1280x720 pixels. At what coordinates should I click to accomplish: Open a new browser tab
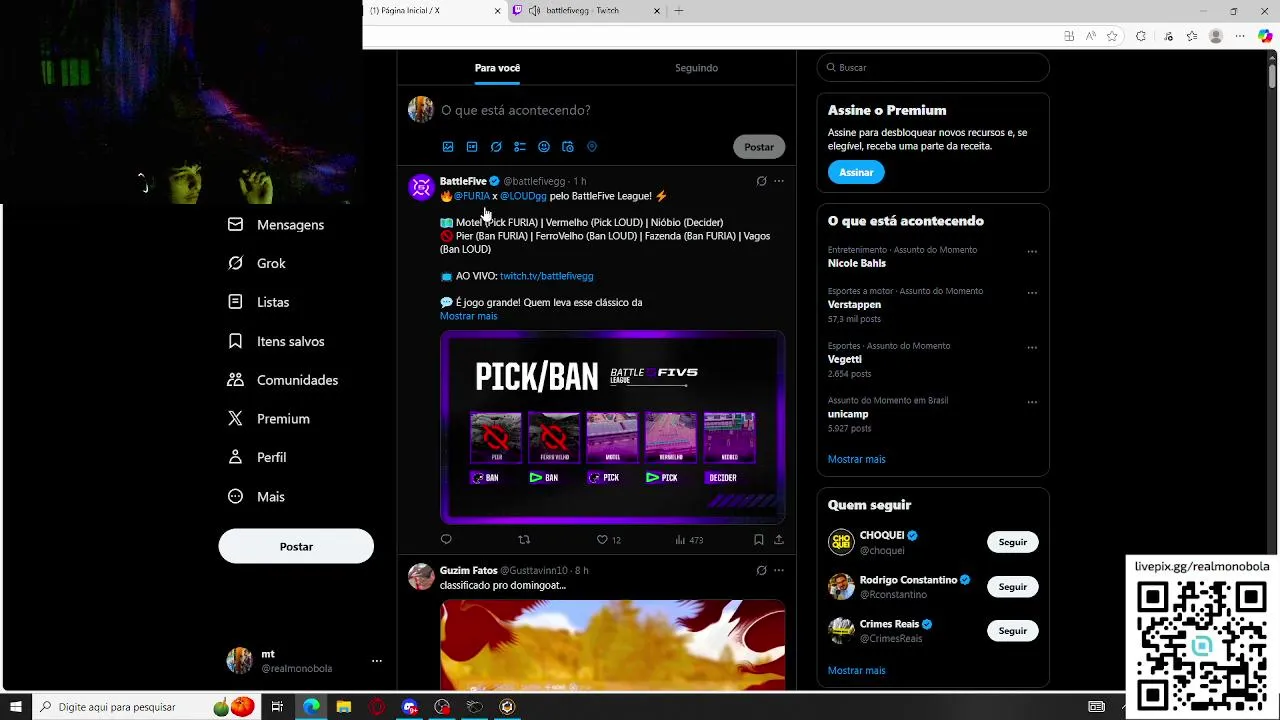679,11
